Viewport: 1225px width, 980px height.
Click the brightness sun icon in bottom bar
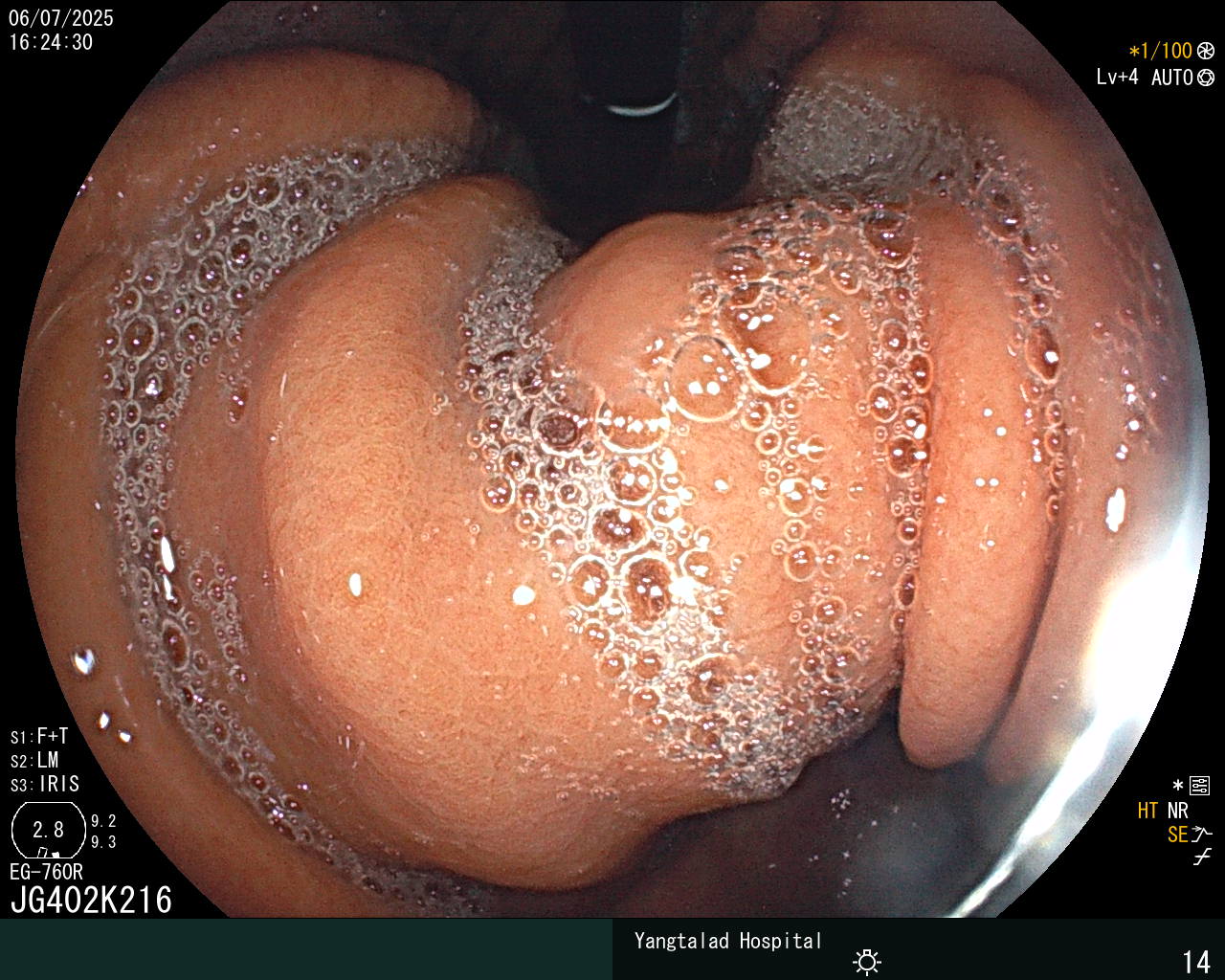867,961
